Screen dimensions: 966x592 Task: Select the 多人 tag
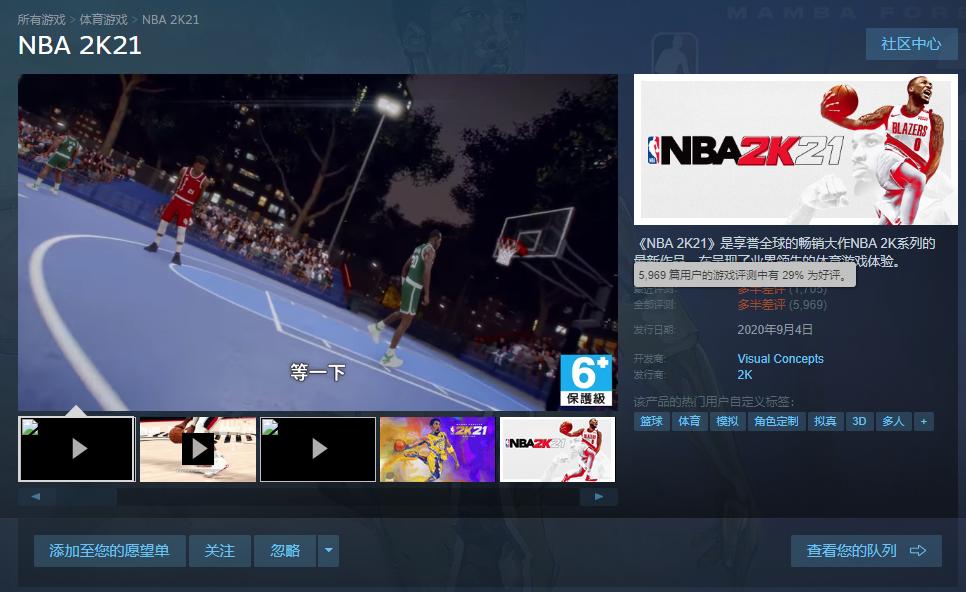893,421
